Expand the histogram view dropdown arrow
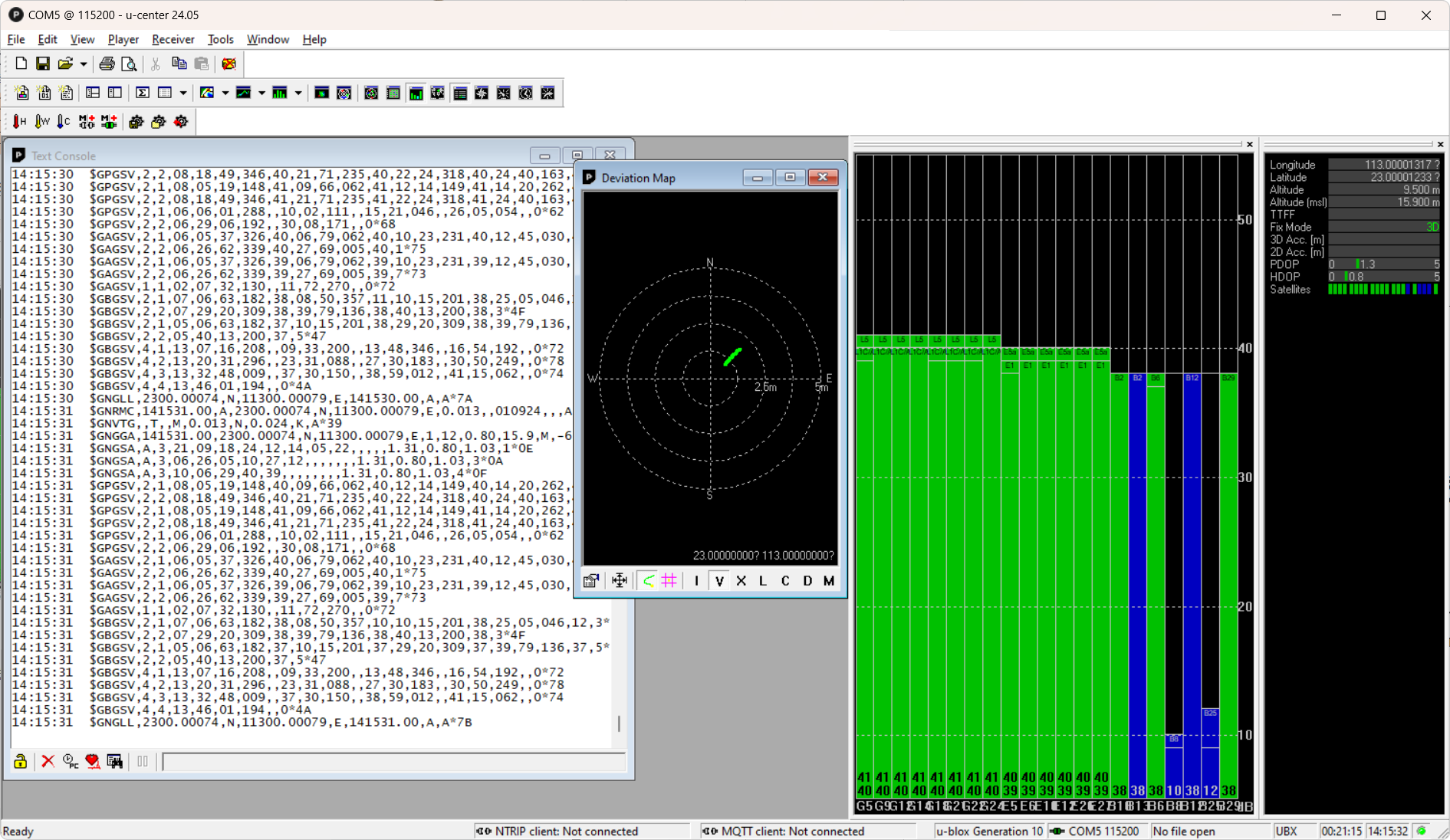1450x840 pixels. [298, 94]
